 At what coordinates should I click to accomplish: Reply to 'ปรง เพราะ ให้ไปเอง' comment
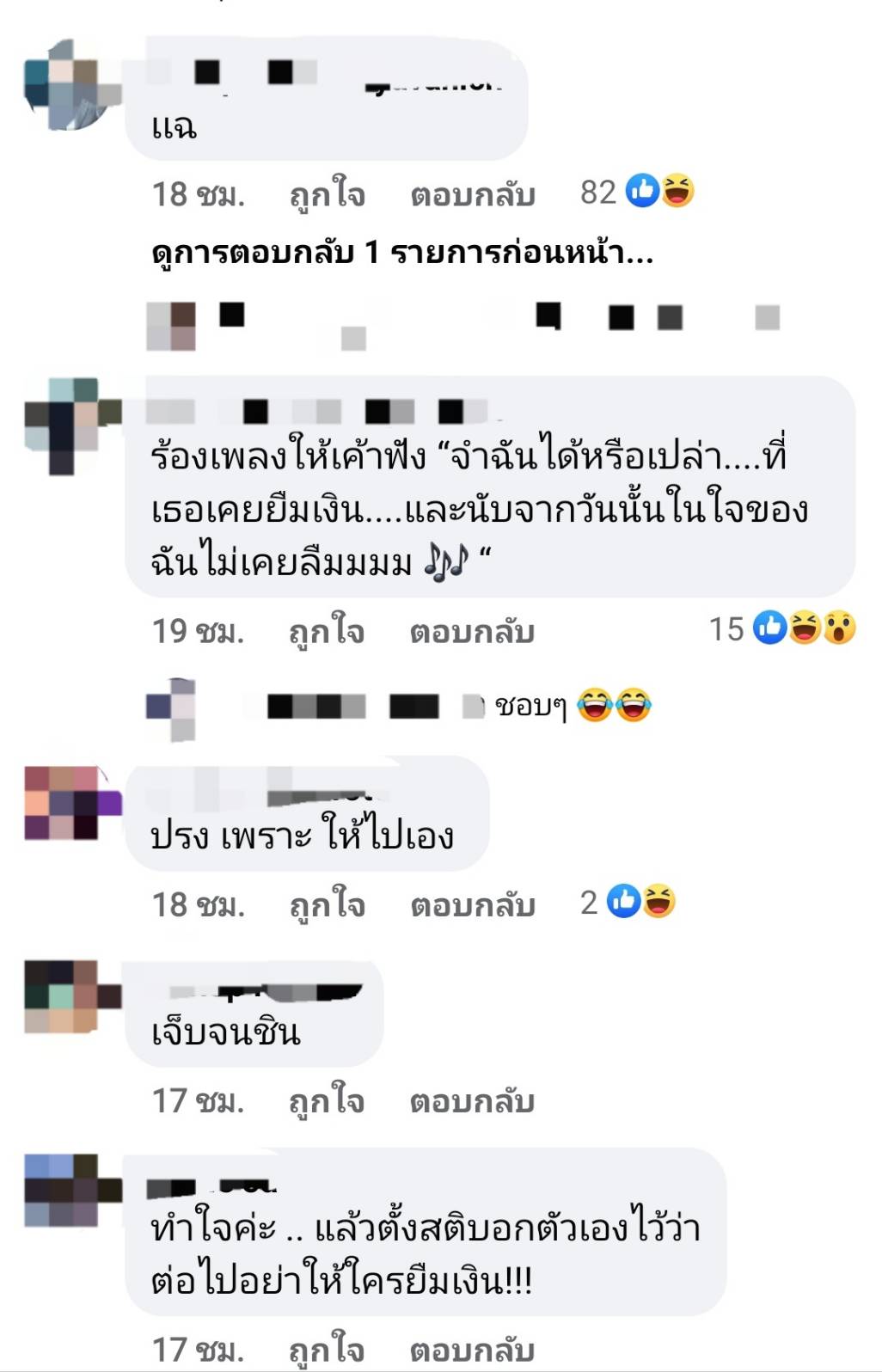click(x=472, y=904)
